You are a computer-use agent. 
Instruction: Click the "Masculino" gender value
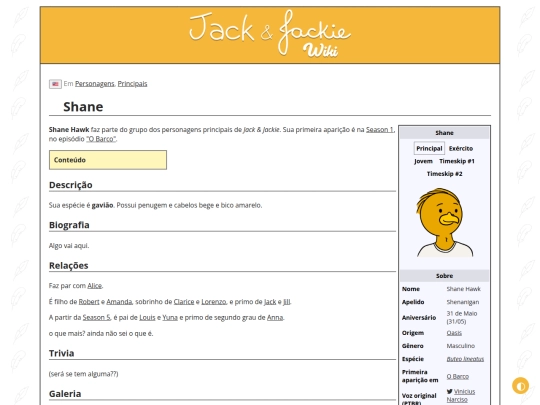[460, 346]
